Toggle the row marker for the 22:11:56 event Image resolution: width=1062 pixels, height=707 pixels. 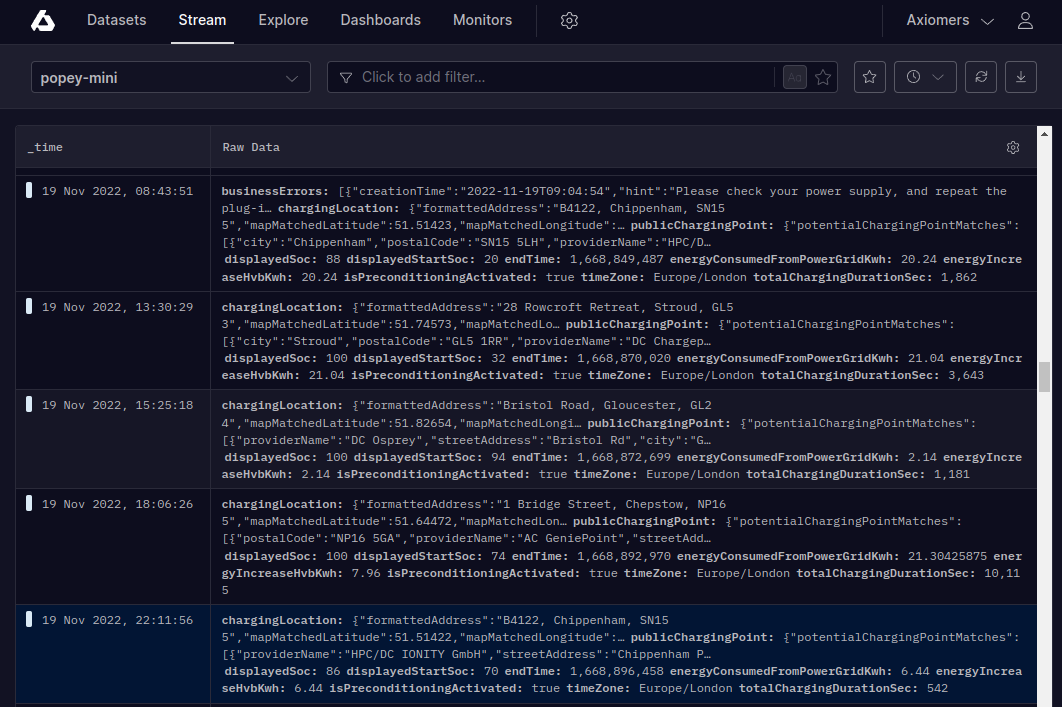click(x=29, y=619)
